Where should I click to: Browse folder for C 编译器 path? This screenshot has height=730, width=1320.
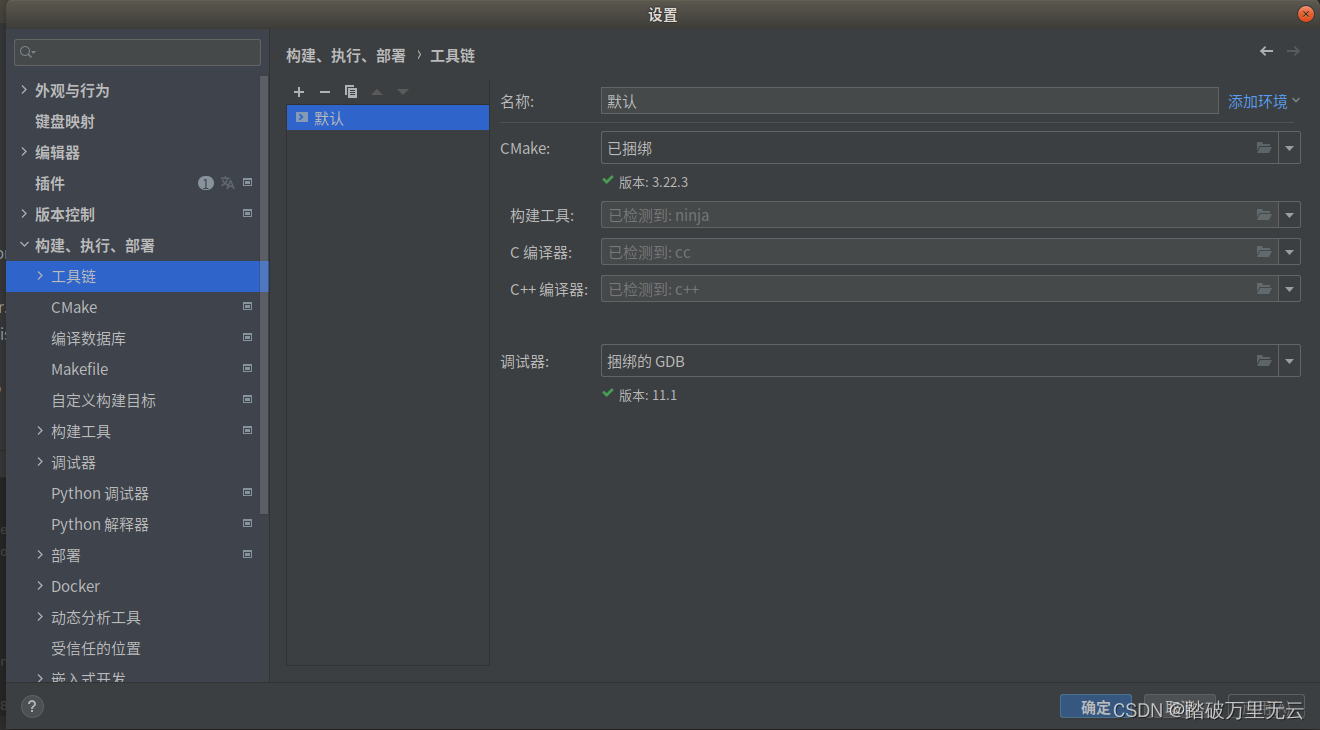coord(1264,252)
